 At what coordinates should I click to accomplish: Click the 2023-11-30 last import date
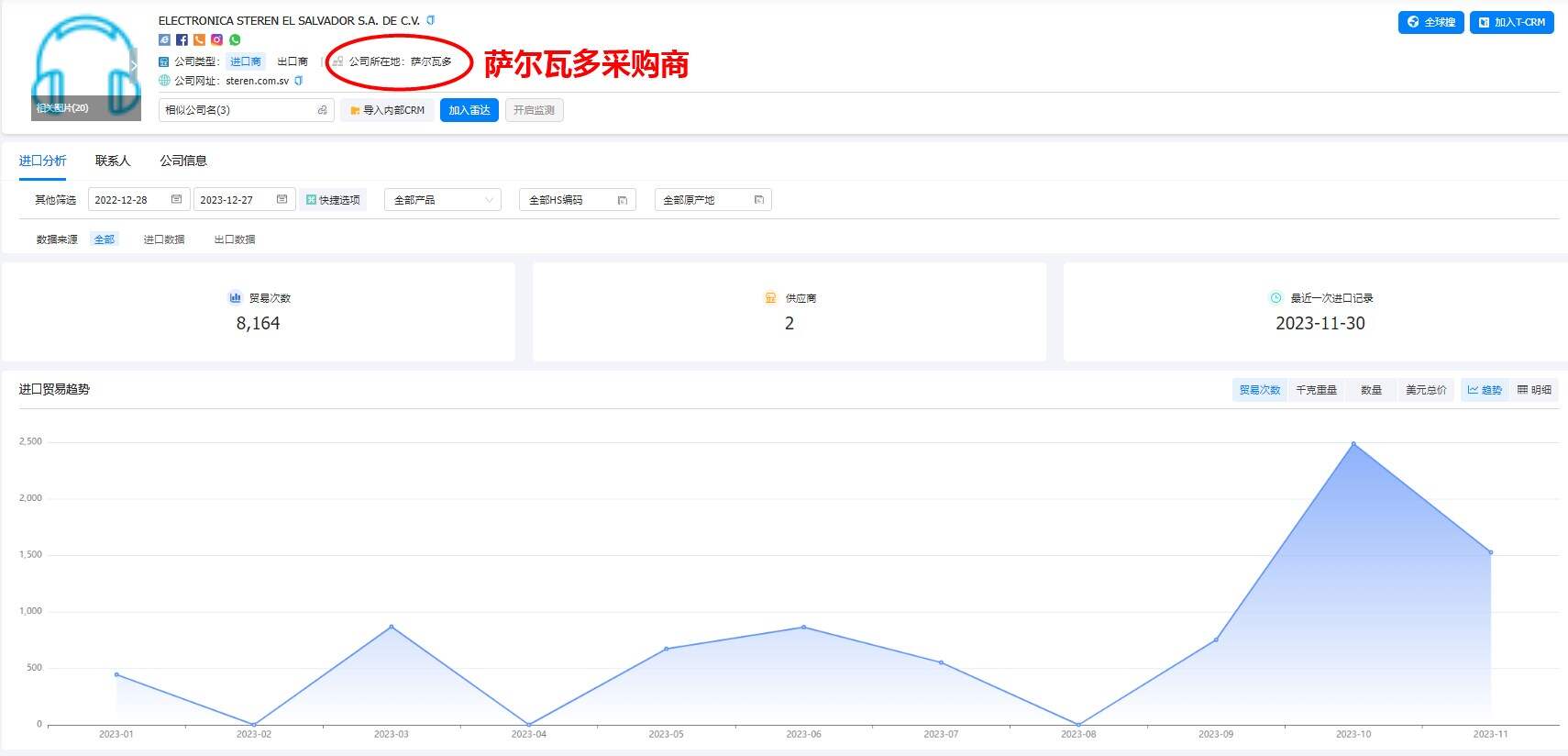pyautogui.click(x=1320, y=323)
